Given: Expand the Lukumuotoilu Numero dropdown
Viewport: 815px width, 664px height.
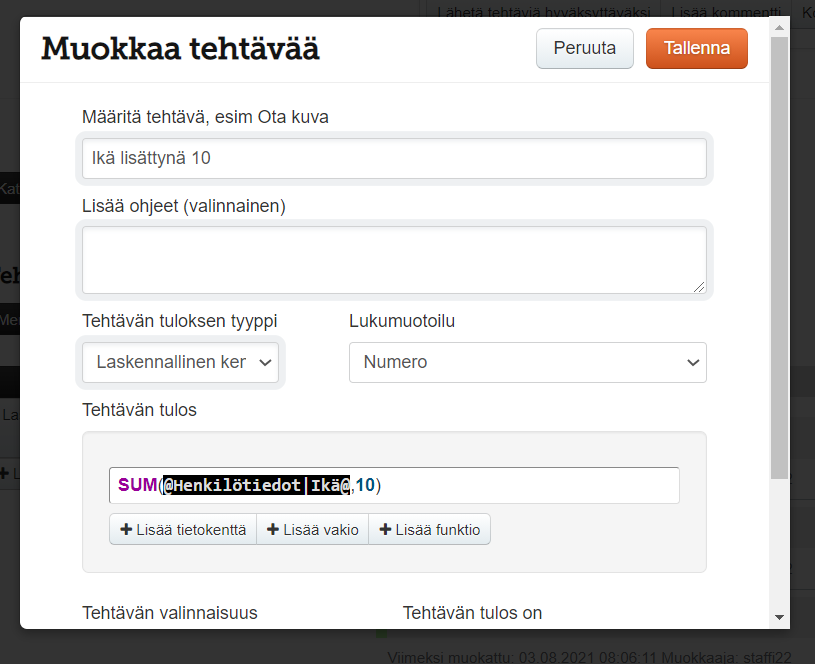Looking at the screenshot, I should click(x=527, y=362).
